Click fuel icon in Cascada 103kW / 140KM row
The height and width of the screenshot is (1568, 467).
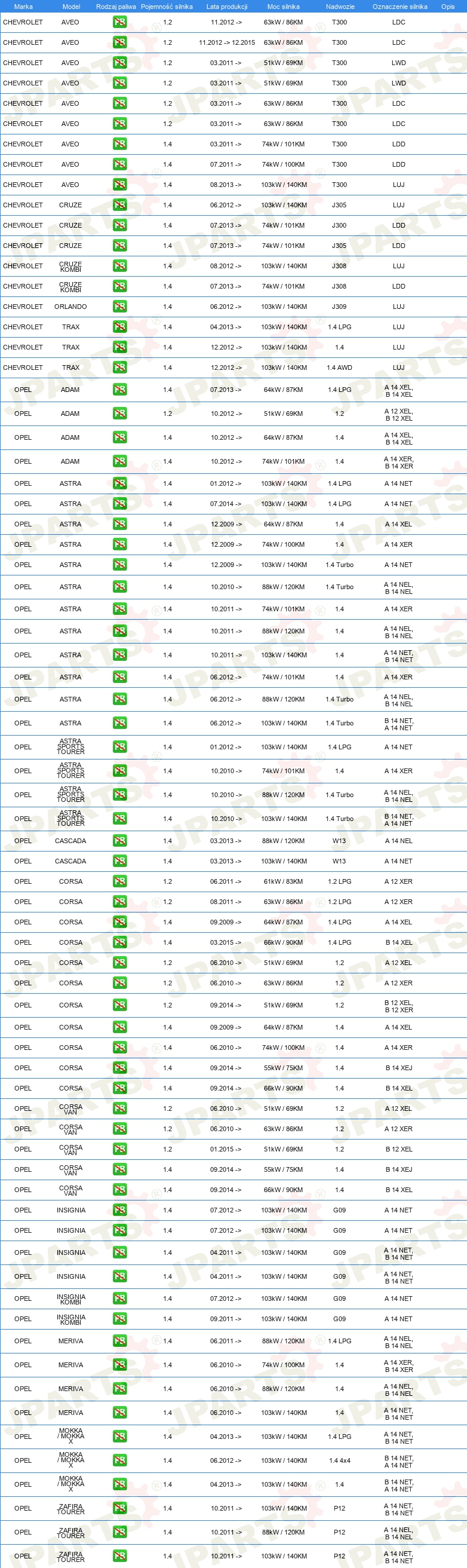coord(120,861)
